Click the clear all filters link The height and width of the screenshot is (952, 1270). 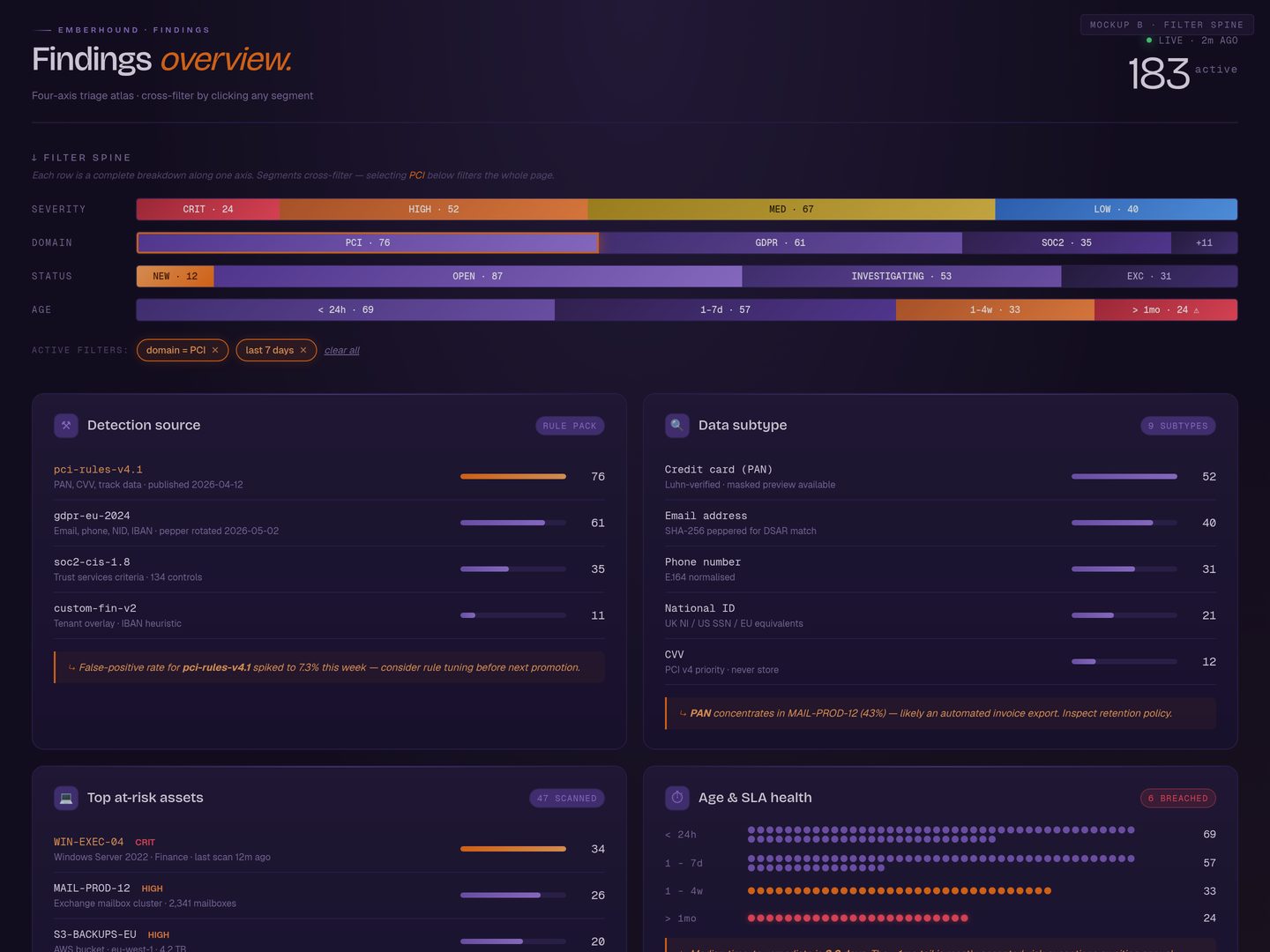341,351
